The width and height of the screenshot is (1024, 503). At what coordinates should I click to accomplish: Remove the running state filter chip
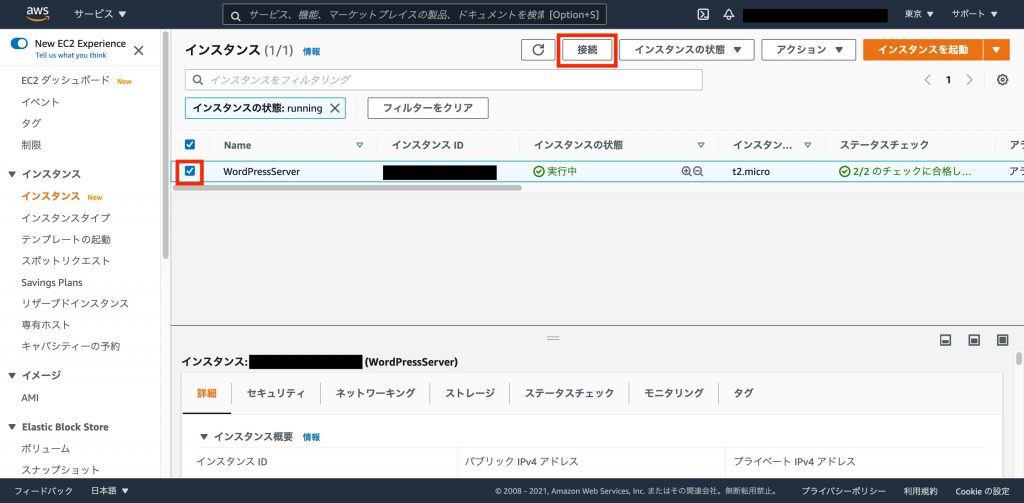pyautogui.click(x=334, y=108)
